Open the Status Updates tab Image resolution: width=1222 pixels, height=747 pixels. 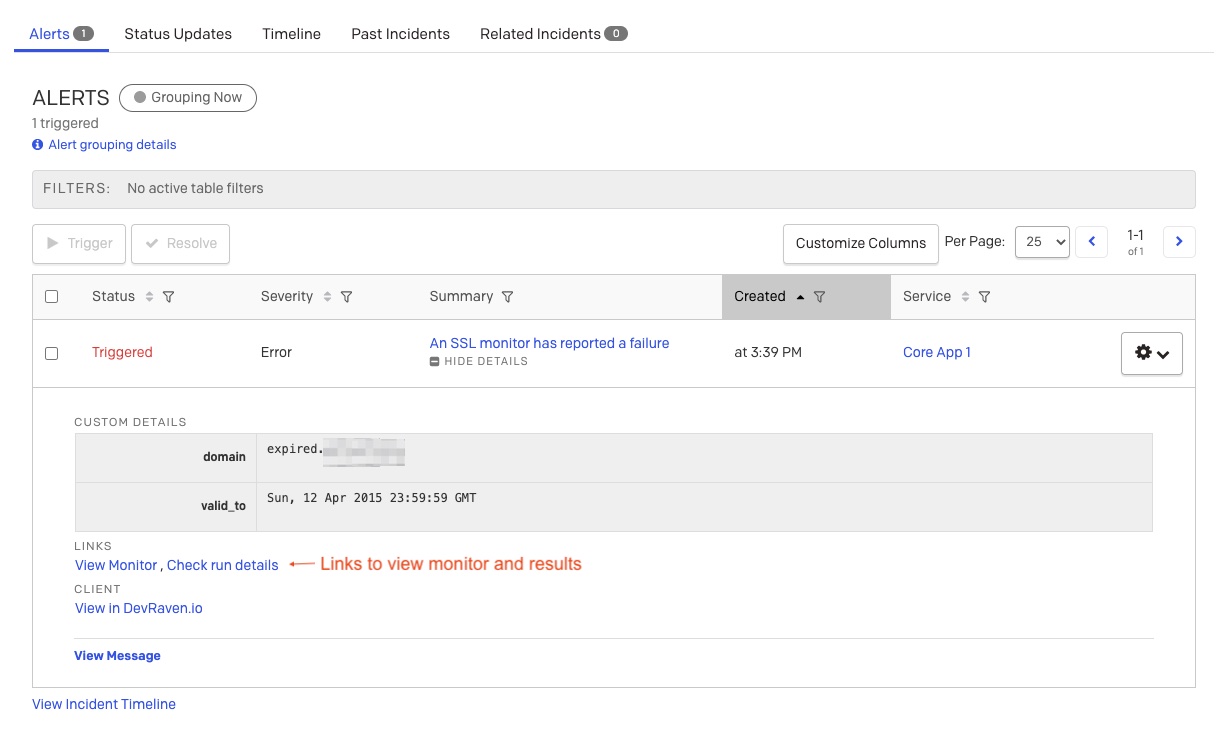177,33
